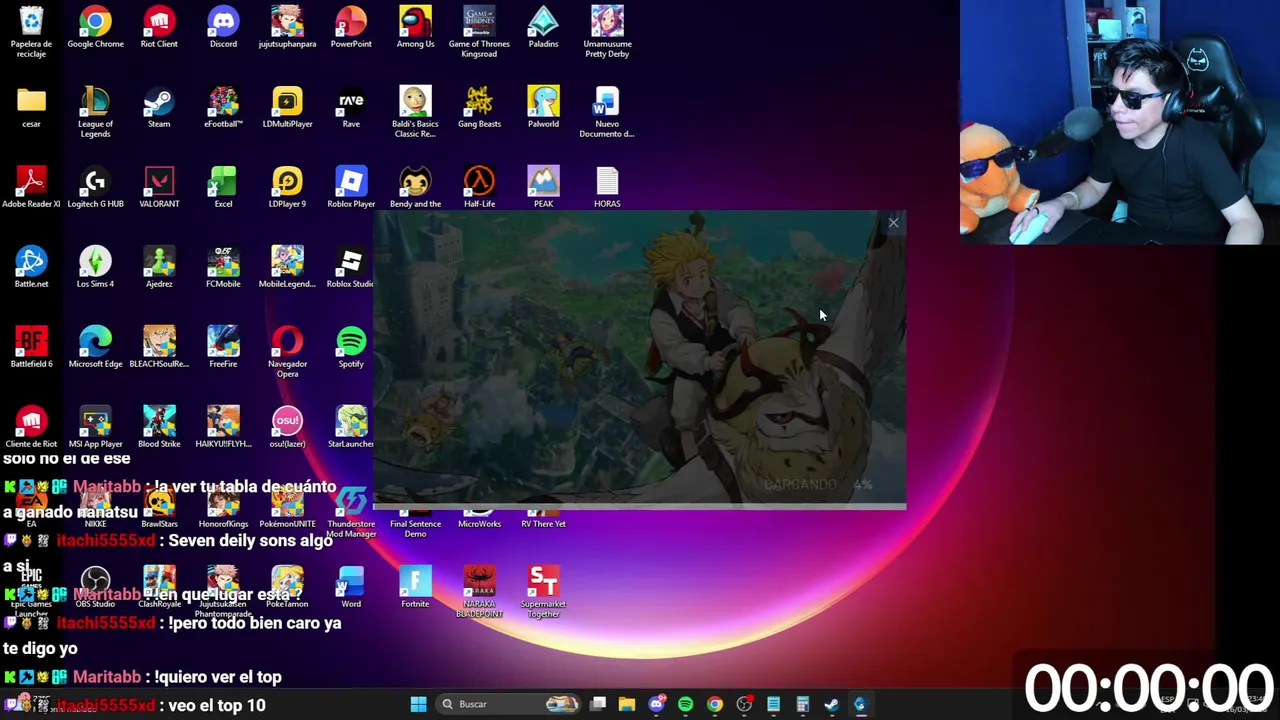Select the Word desktop shortcut
Screen dimensions: 1280x720
click(x=351, y=587)
